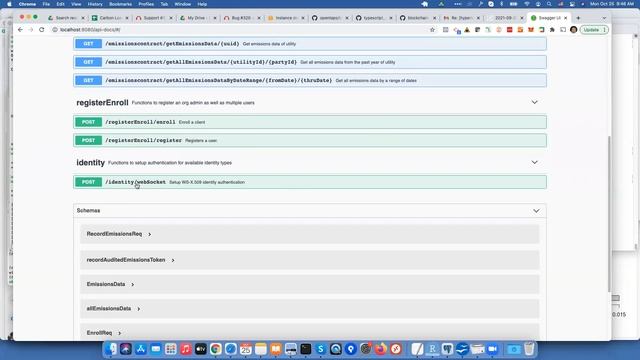
Task: Expand POST /registerEnroll/enroll endpoint
Action: [x=310, y=122]
